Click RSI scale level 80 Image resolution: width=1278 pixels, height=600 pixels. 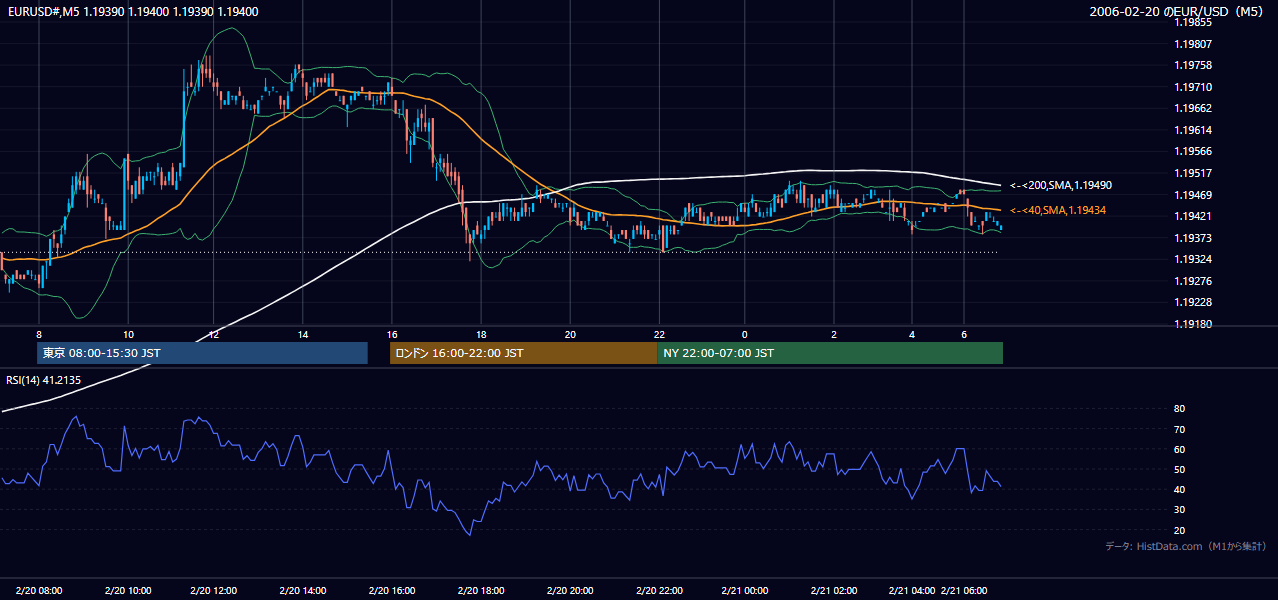[1179, 409]
